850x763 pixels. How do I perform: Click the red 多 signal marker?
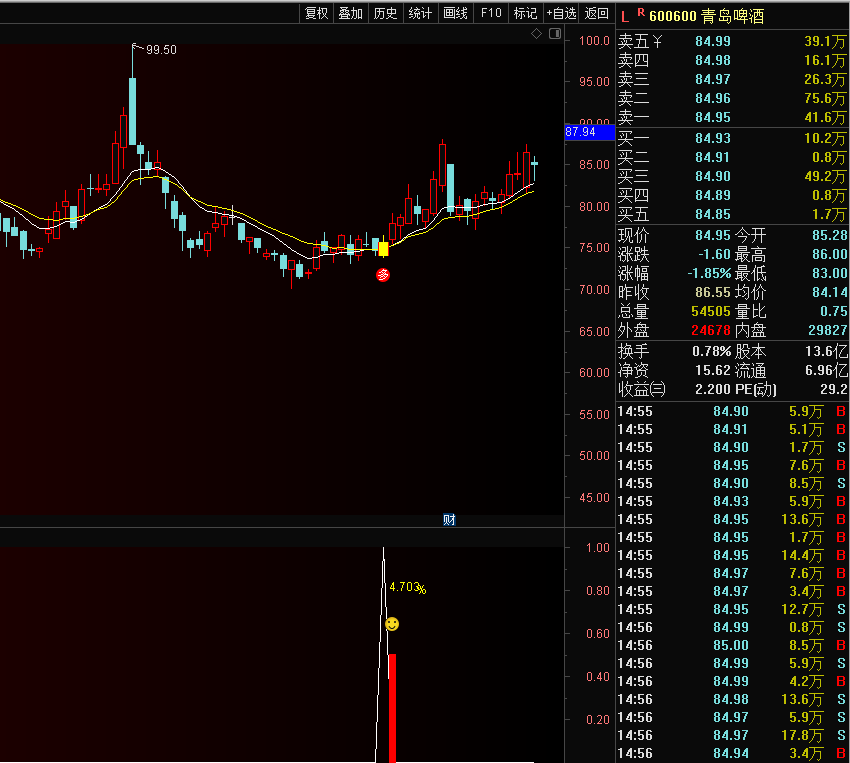point(383,275)
